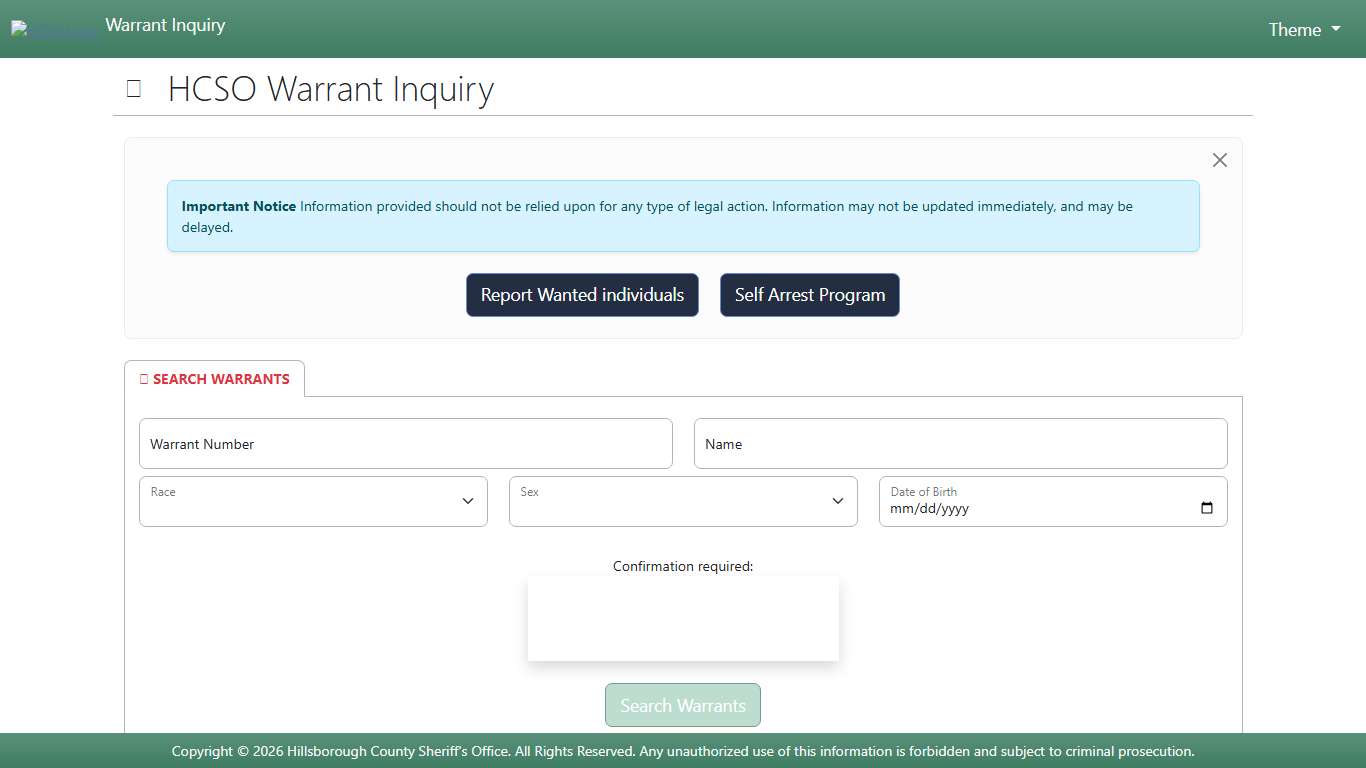Open the Self Arrest Program
1366x768 pixels.
[x=809, y=295]
